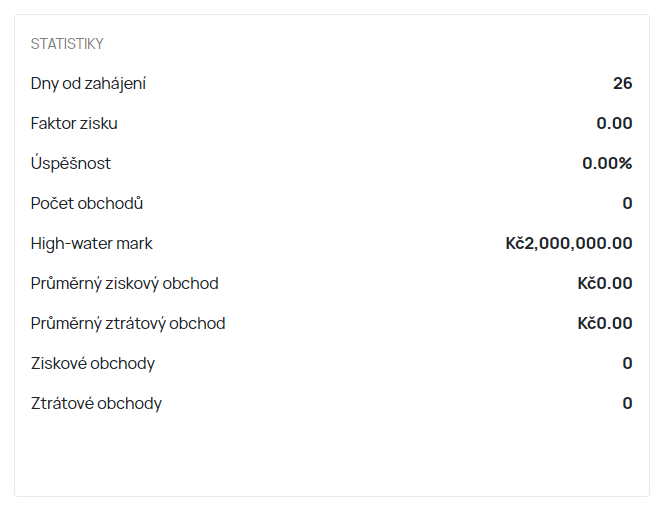
Task: Click the Ziskové obchody value 0
Action: [x=627, y=363]
